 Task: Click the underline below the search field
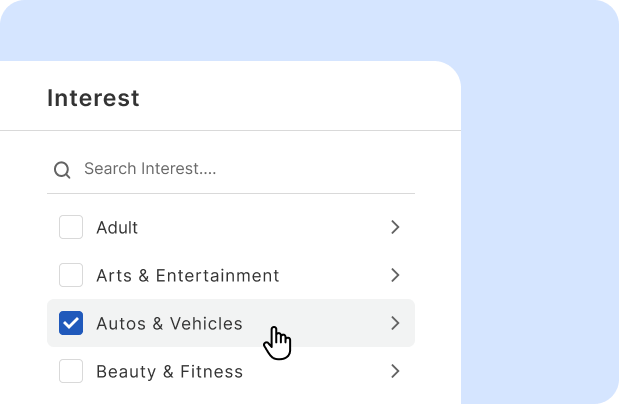coord(230,193)
